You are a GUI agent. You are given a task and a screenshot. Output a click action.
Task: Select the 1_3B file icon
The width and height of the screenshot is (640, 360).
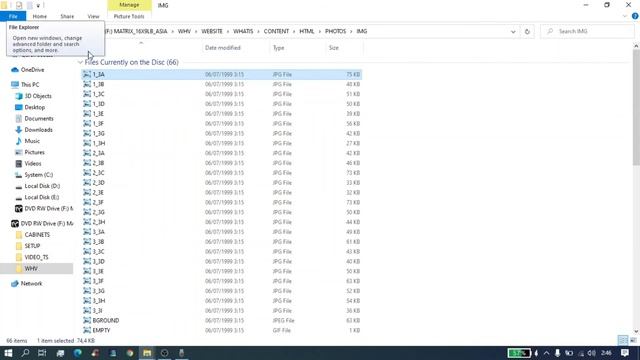(87, 84)
